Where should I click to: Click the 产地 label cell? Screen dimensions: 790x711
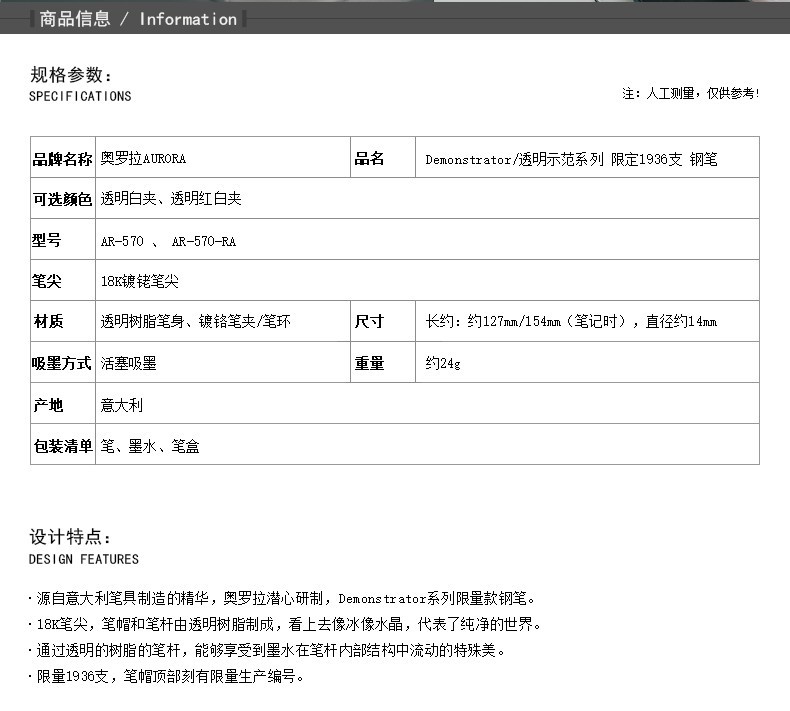63,403
